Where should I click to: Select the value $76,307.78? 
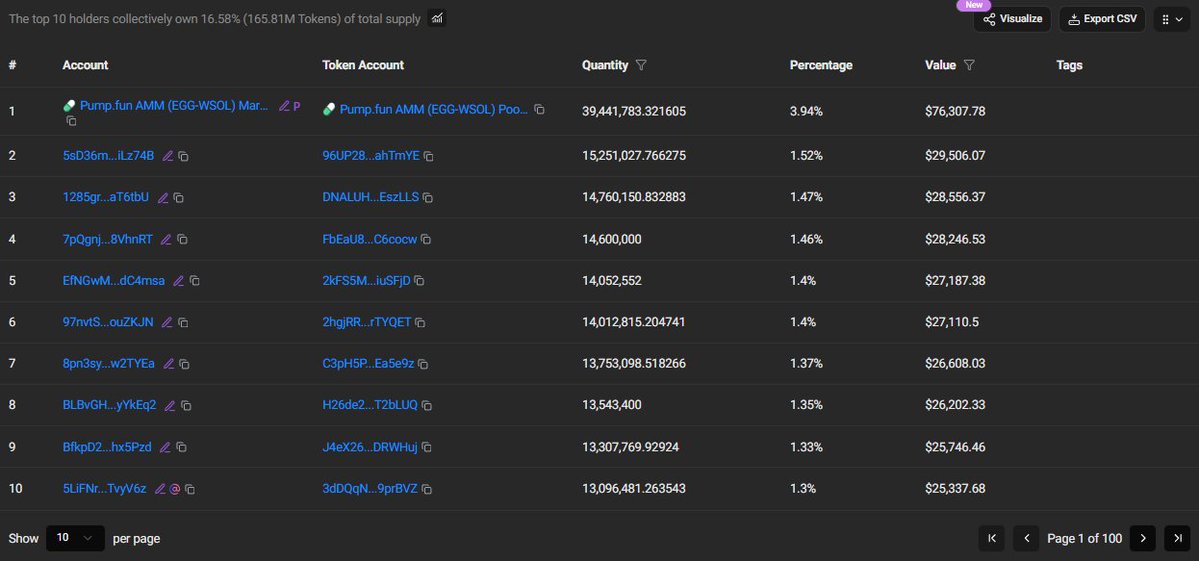pos(955,111)
